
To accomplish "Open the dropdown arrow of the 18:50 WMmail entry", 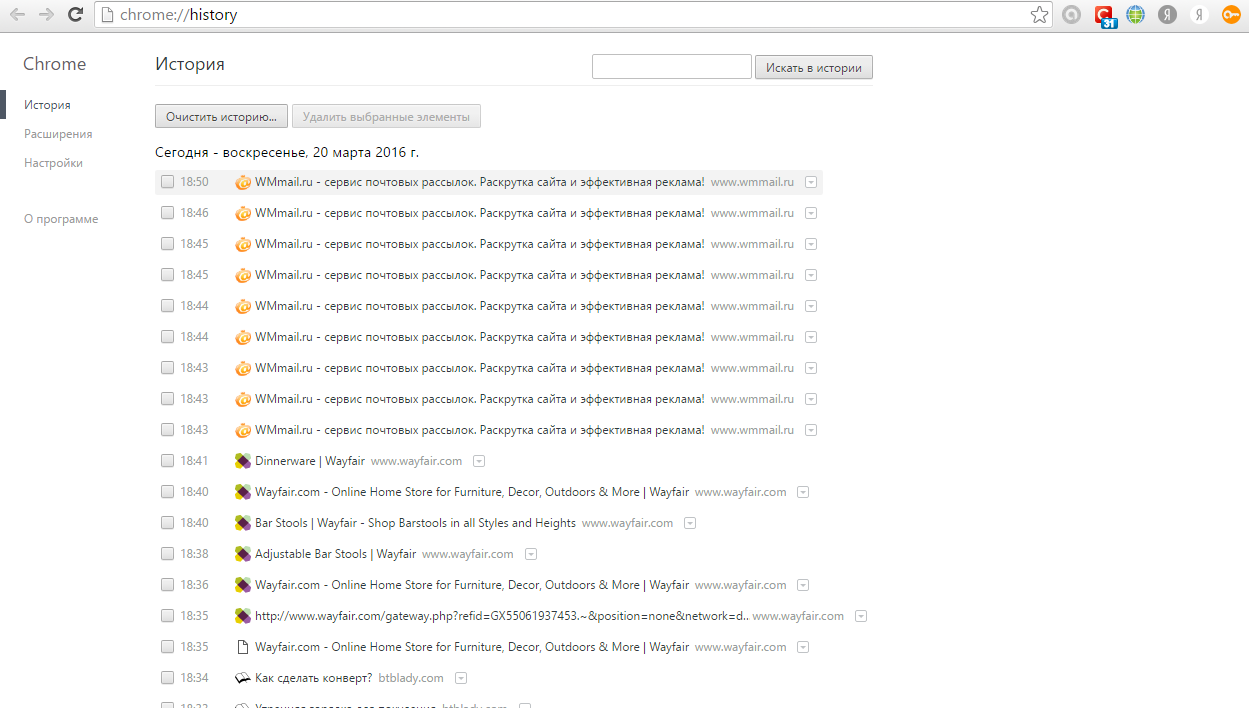I will [x=811, y=182].
